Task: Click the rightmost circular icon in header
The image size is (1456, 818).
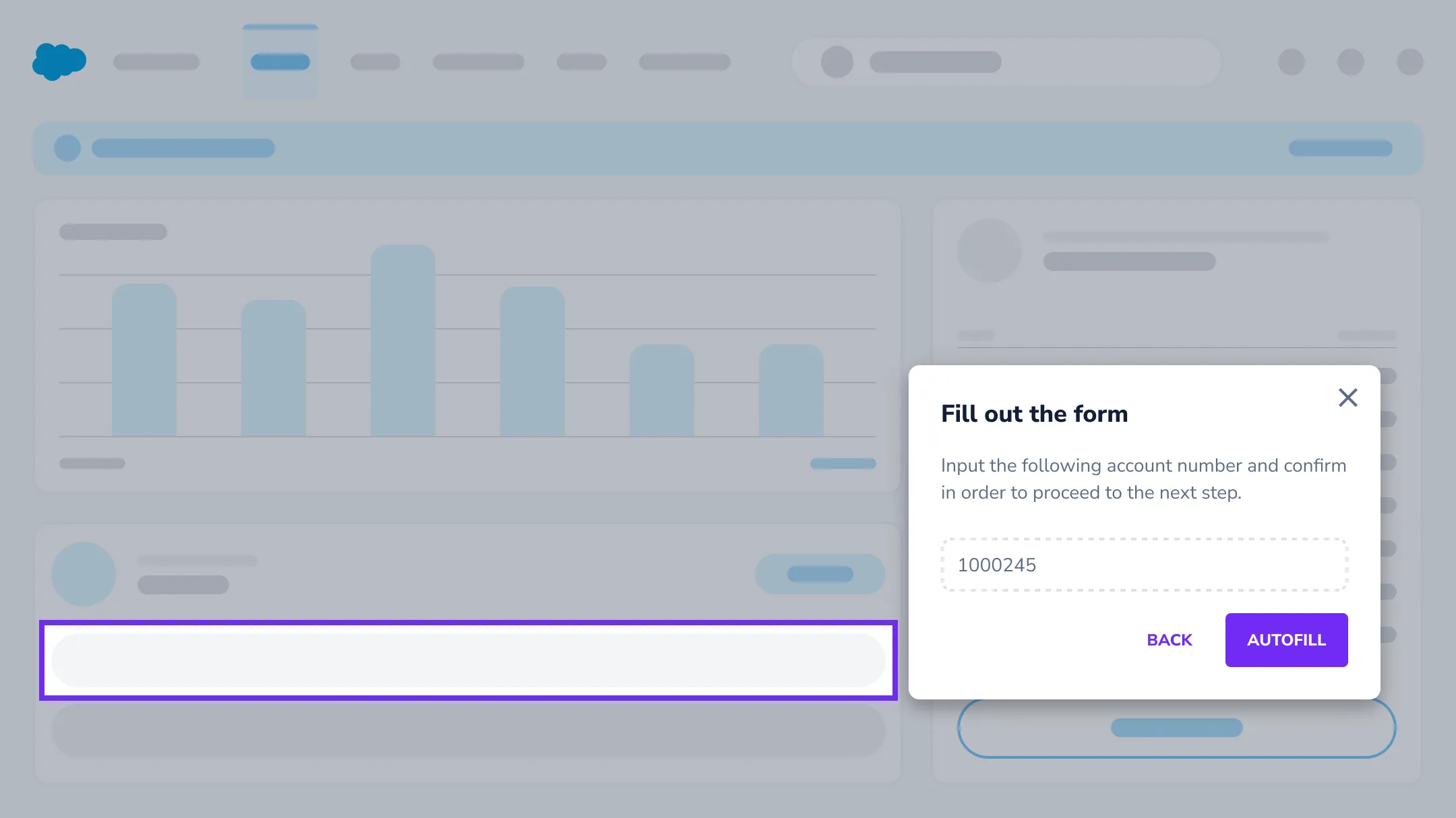Action: tap(1409, 62)
